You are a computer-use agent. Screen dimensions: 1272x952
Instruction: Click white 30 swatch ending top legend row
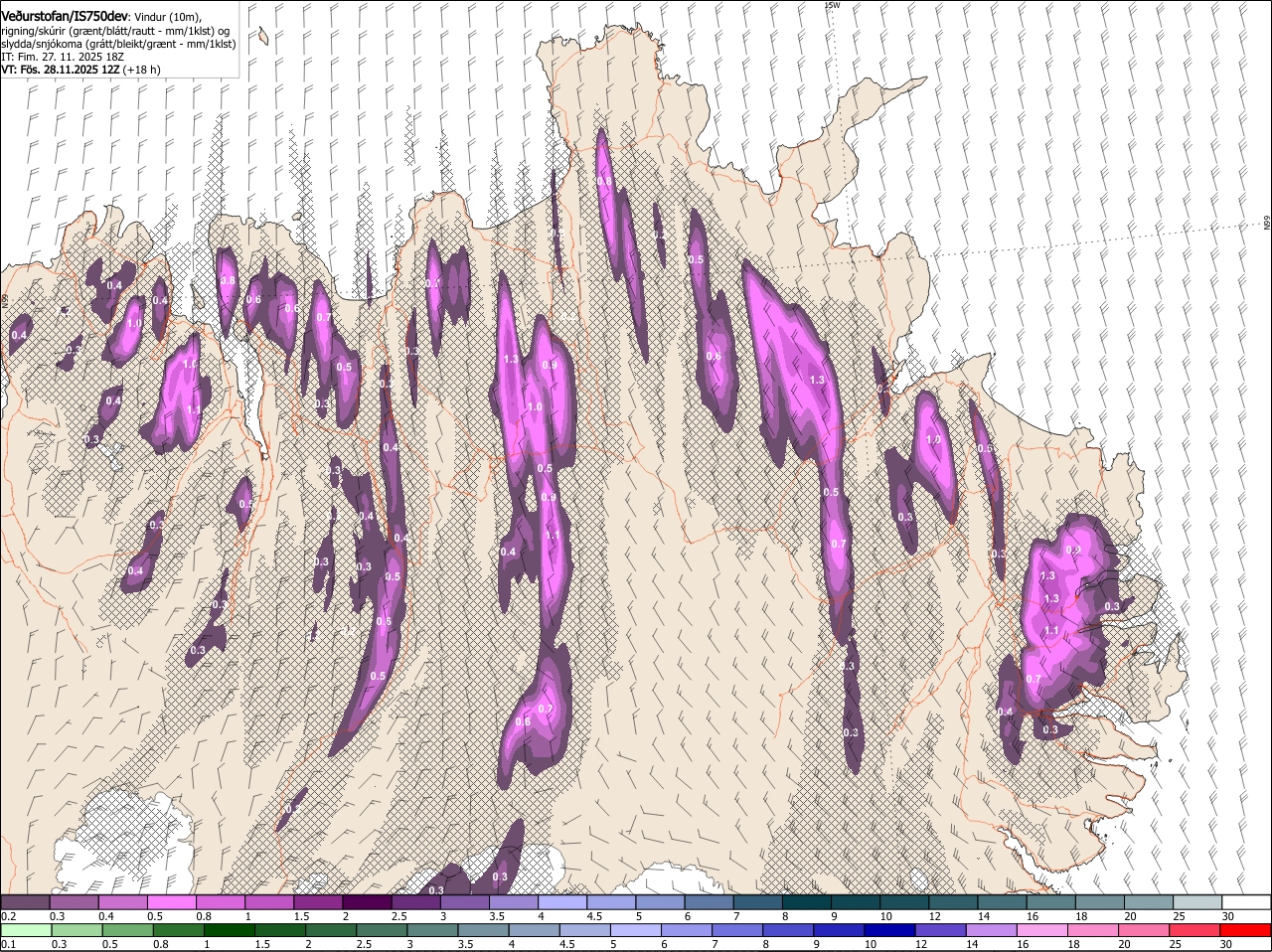click(x=1245, y=902)
